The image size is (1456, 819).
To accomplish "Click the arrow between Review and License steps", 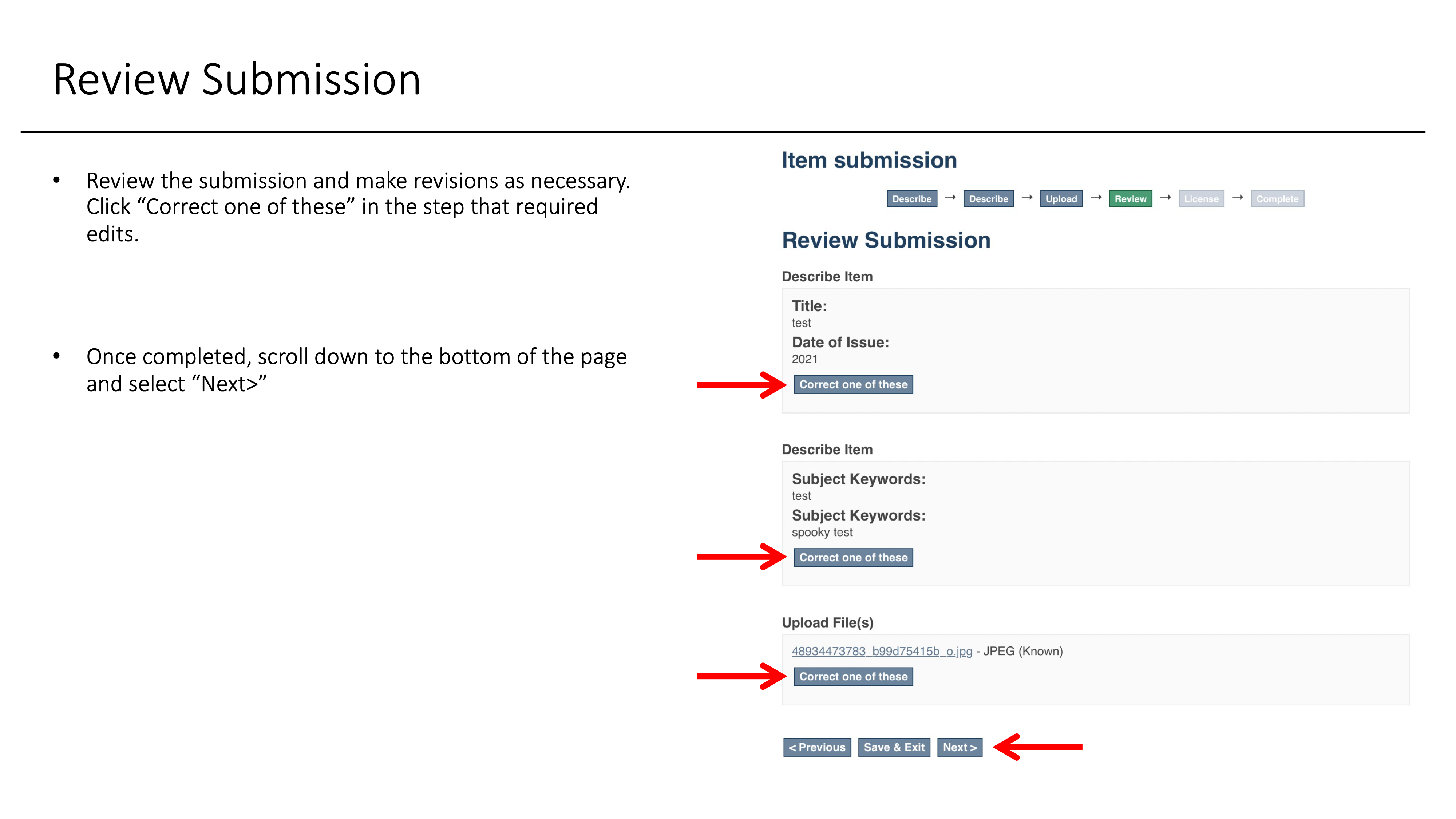I will pos(1165,197).
